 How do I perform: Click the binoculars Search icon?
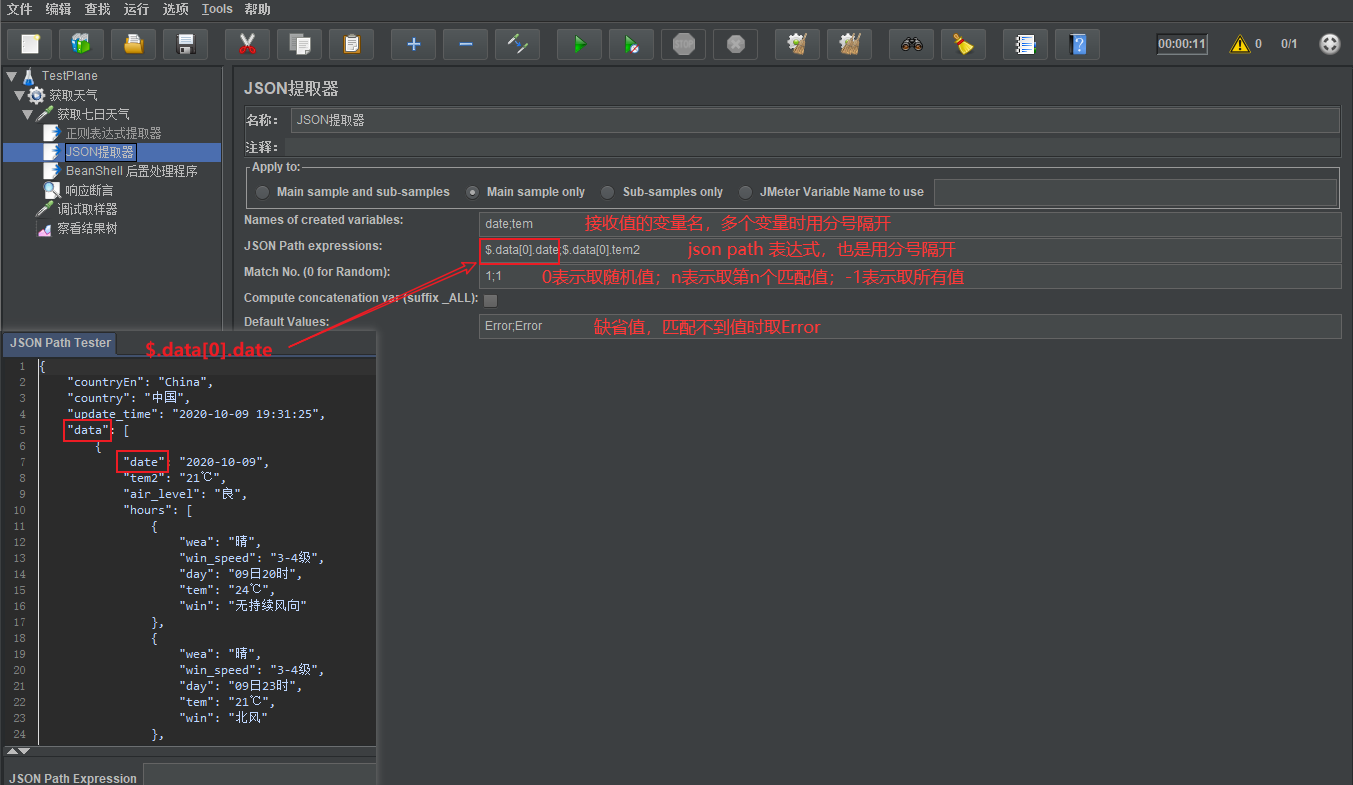point(911,44)
